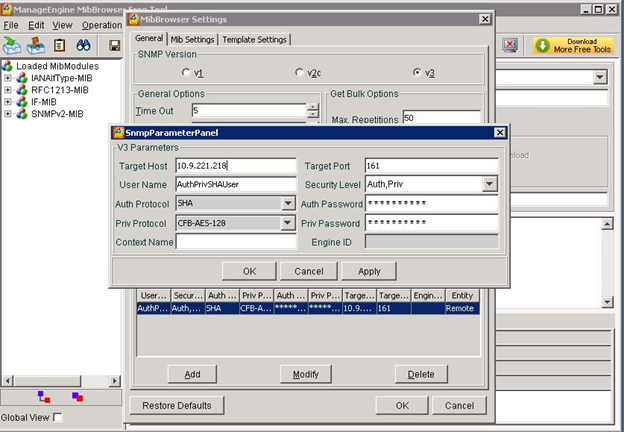Select the AuthP... user table row cell
624x432 pixels.
point(153,308)
